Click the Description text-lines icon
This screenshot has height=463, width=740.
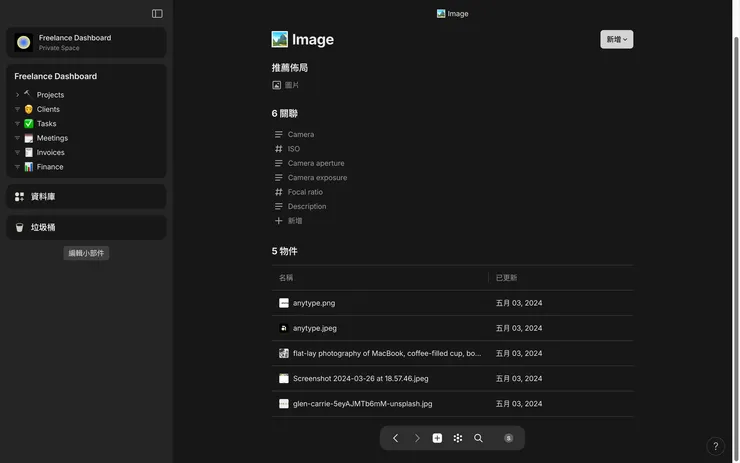pos(278,206)
